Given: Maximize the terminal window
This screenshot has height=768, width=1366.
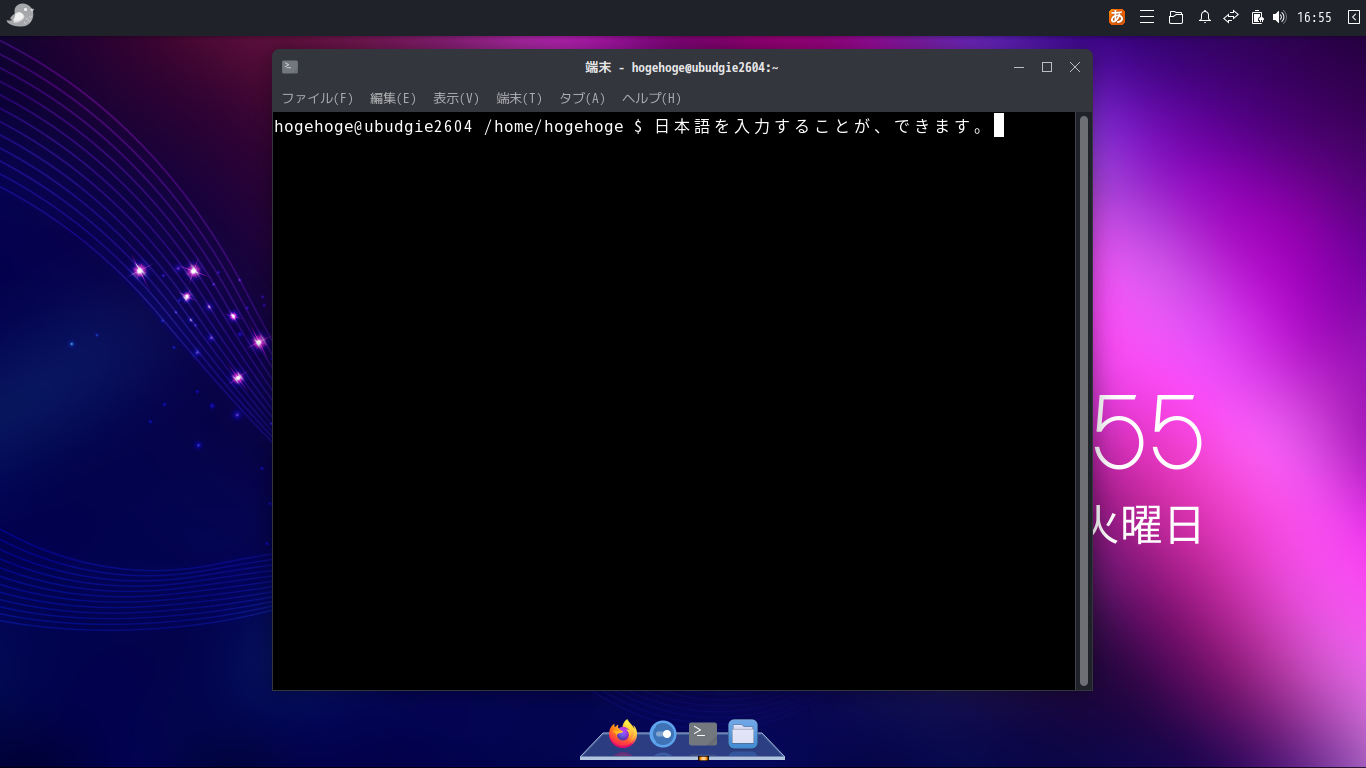Looking at the screenshot, I should [1047, 67].
